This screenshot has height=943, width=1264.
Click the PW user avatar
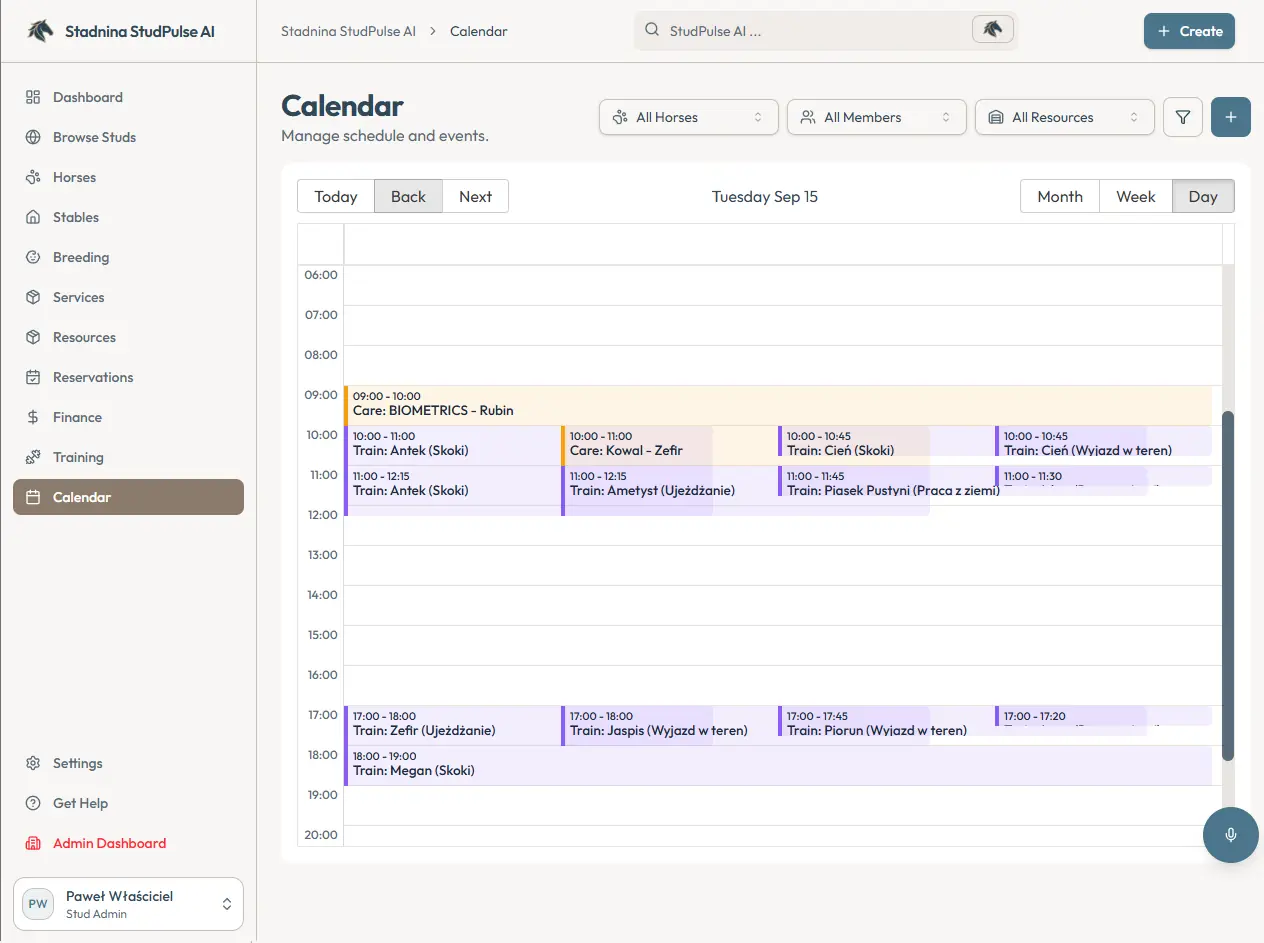tap(38, 904)
